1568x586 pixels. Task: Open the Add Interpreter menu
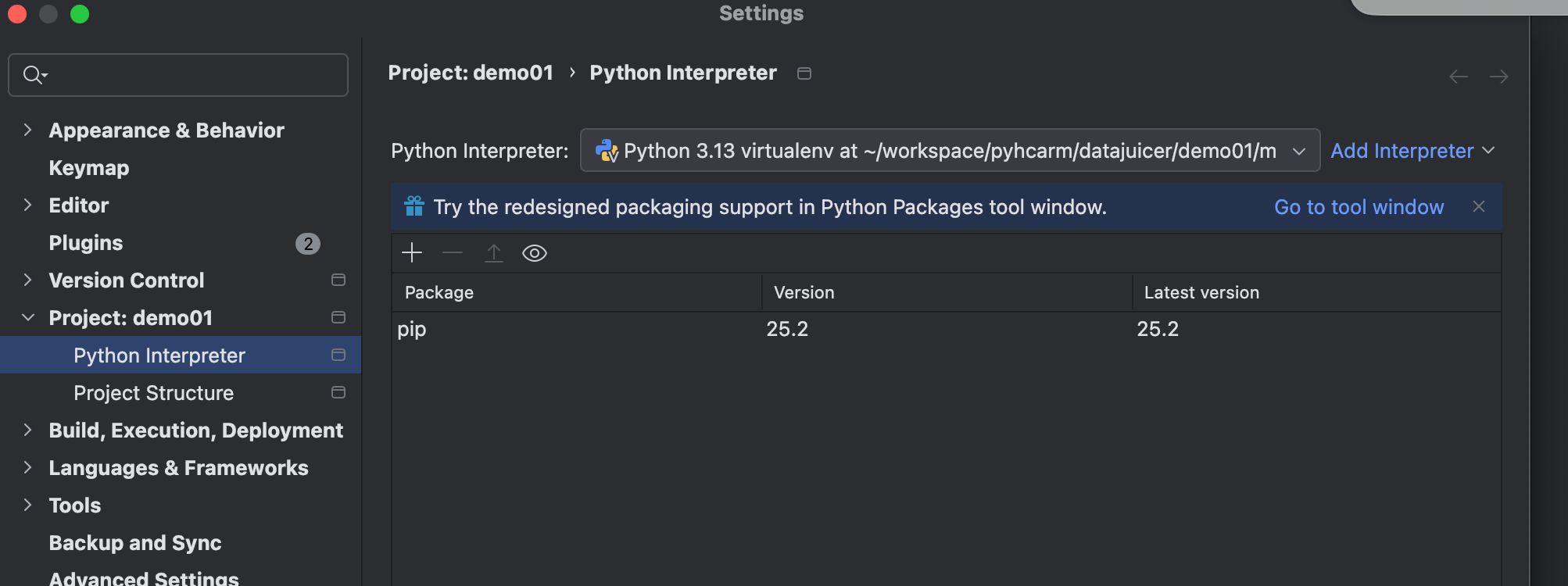click(1412, 150)
